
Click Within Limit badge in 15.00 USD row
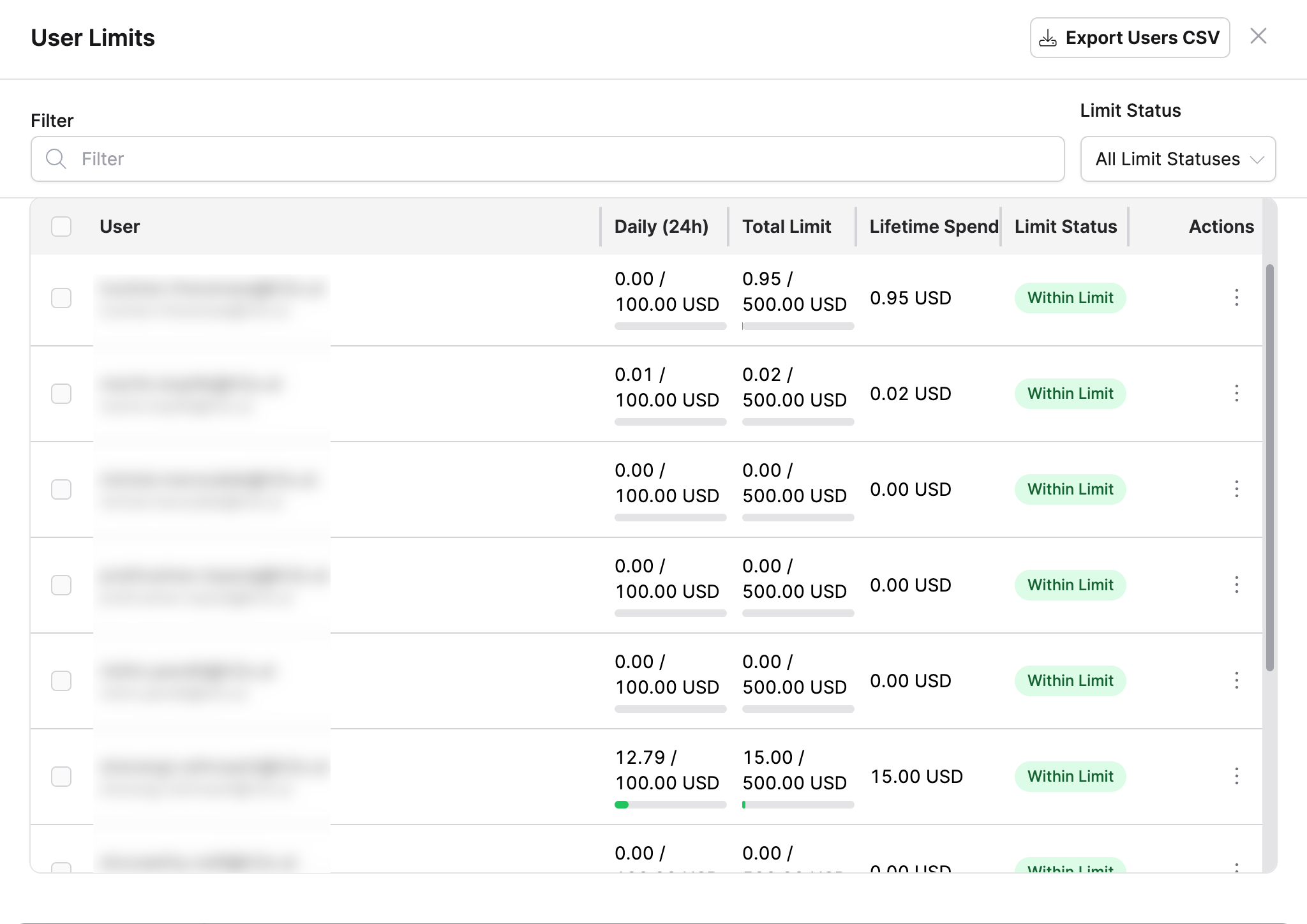pyautogui.click(x=1070, y=777)
